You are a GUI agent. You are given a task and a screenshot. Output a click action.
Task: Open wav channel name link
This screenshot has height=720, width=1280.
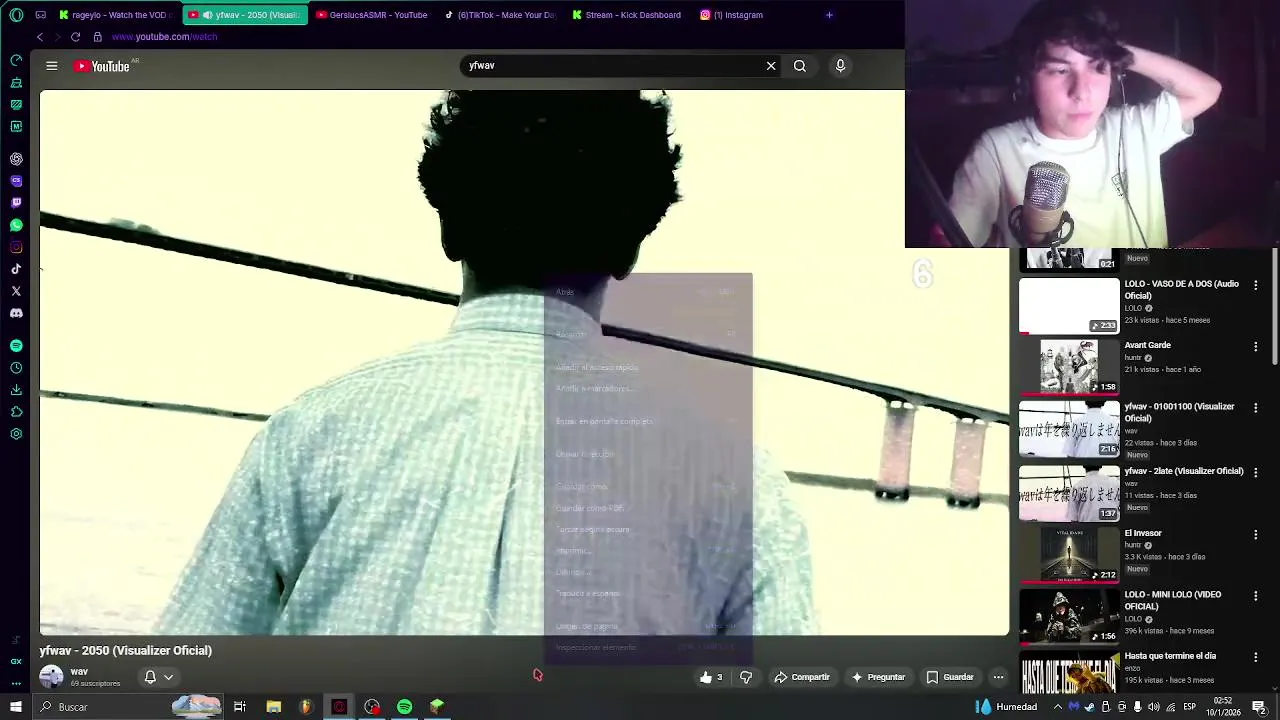coord(79,672)
